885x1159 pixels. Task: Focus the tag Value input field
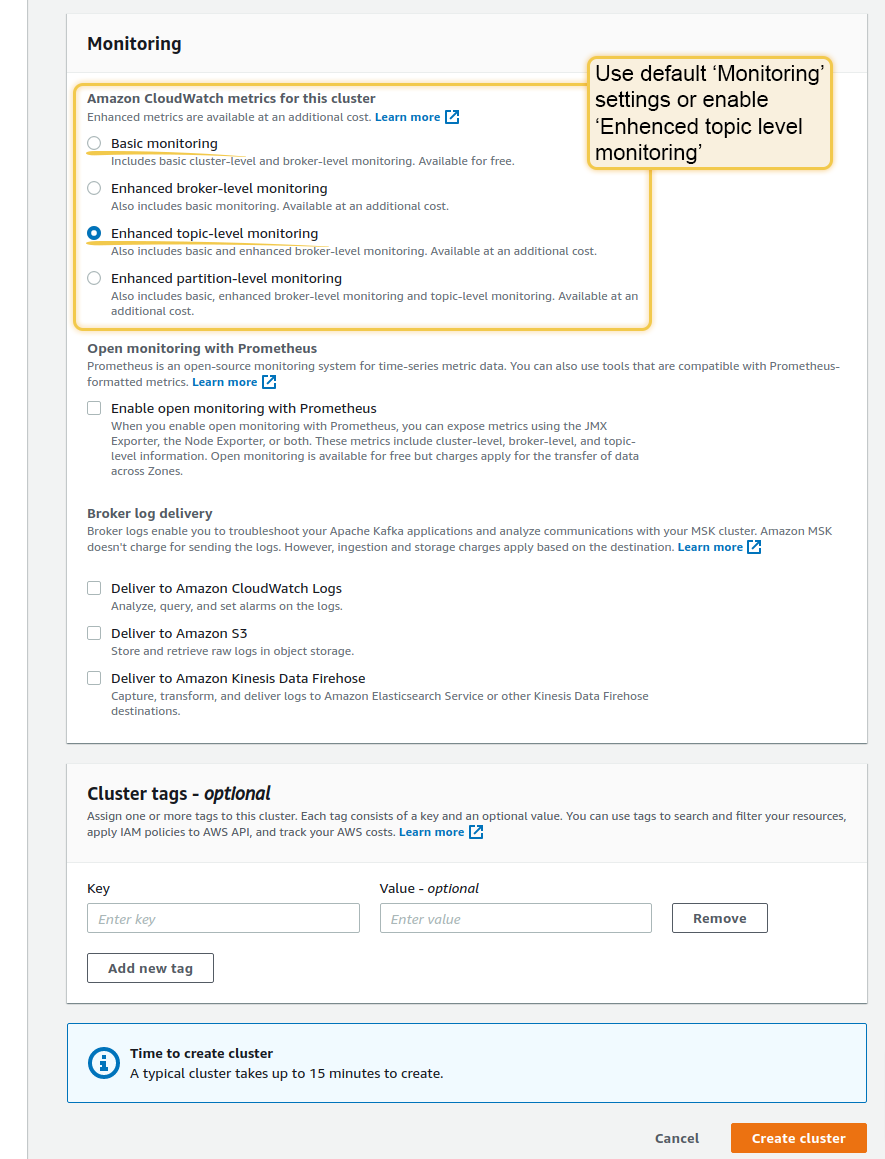(515, 919)
